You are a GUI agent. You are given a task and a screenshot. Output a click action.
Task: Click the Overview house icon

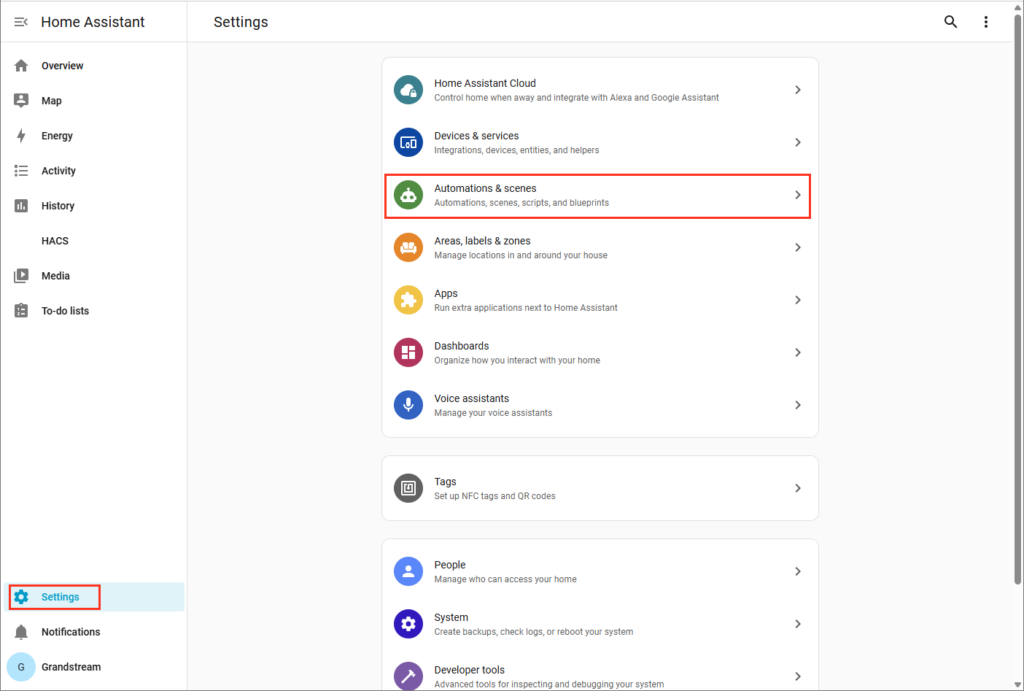click(x=21, y=65)
